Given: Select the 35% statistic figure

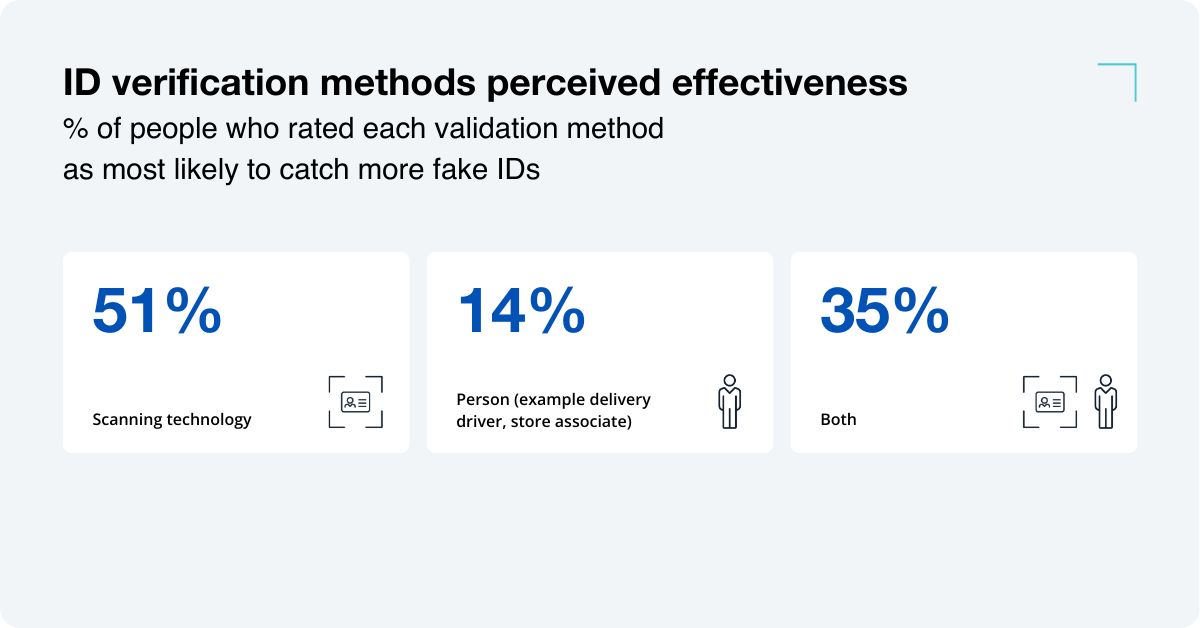Looking at the screenshot, I should [x=885, y=311].
